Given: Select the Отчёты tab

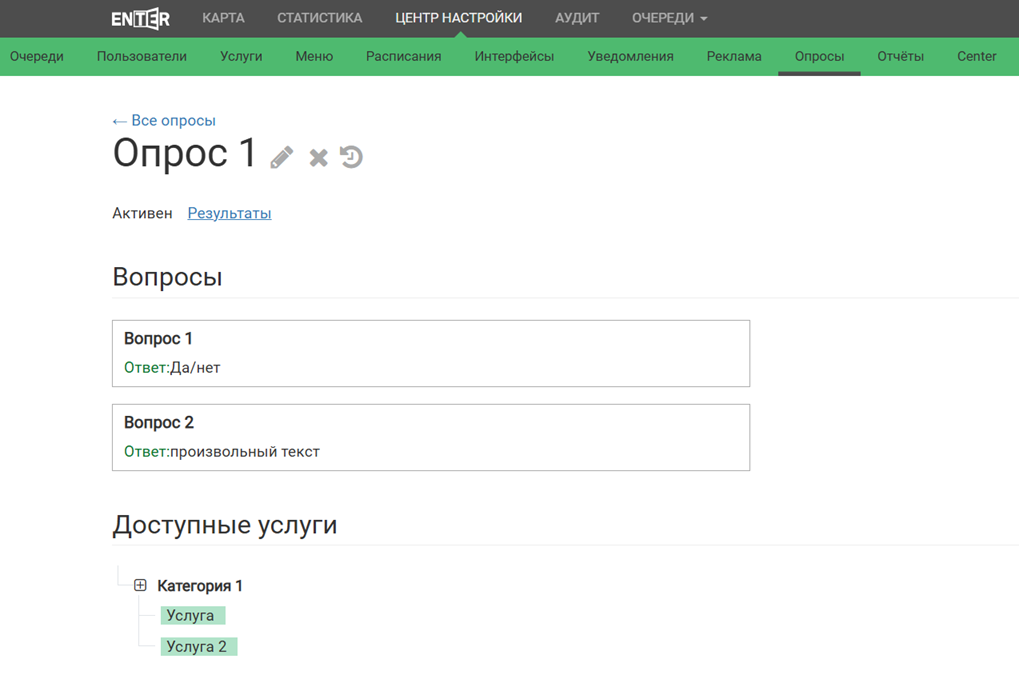Looking at the screenshot, I should [900, 56].
